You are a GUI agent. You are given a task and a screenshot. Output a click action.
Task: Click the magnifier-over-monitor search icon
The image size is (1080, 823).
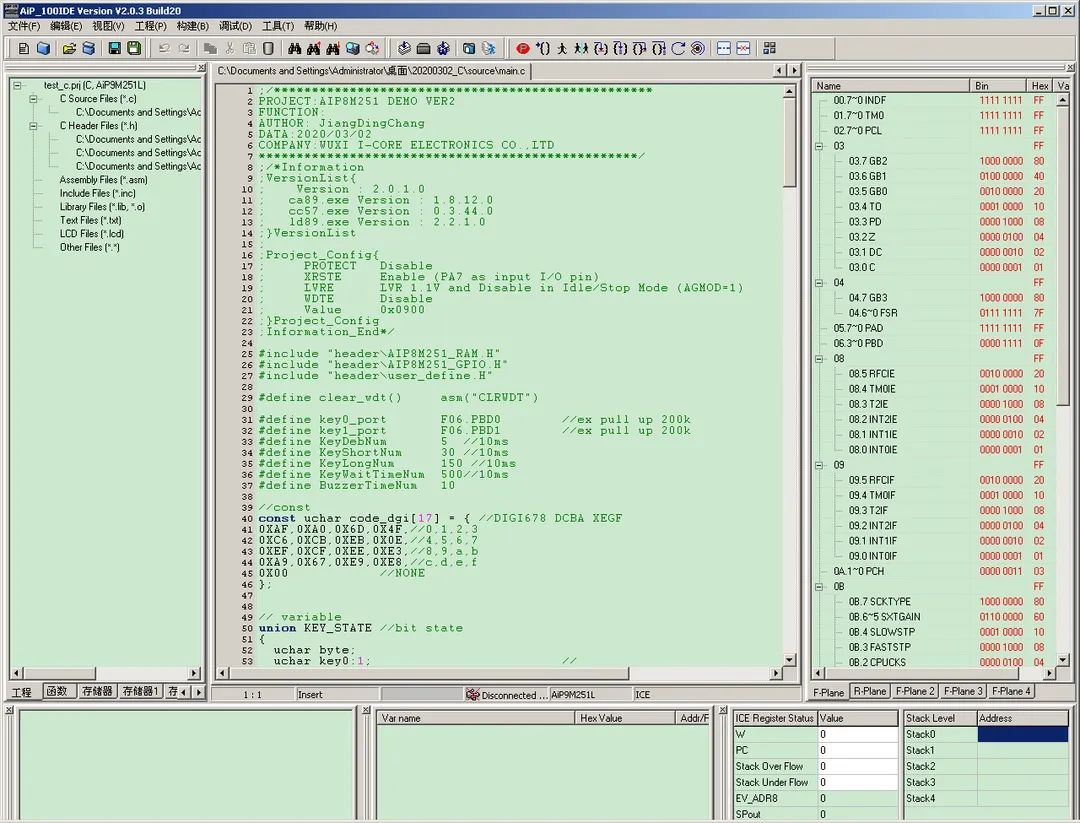tap(353, 48)
